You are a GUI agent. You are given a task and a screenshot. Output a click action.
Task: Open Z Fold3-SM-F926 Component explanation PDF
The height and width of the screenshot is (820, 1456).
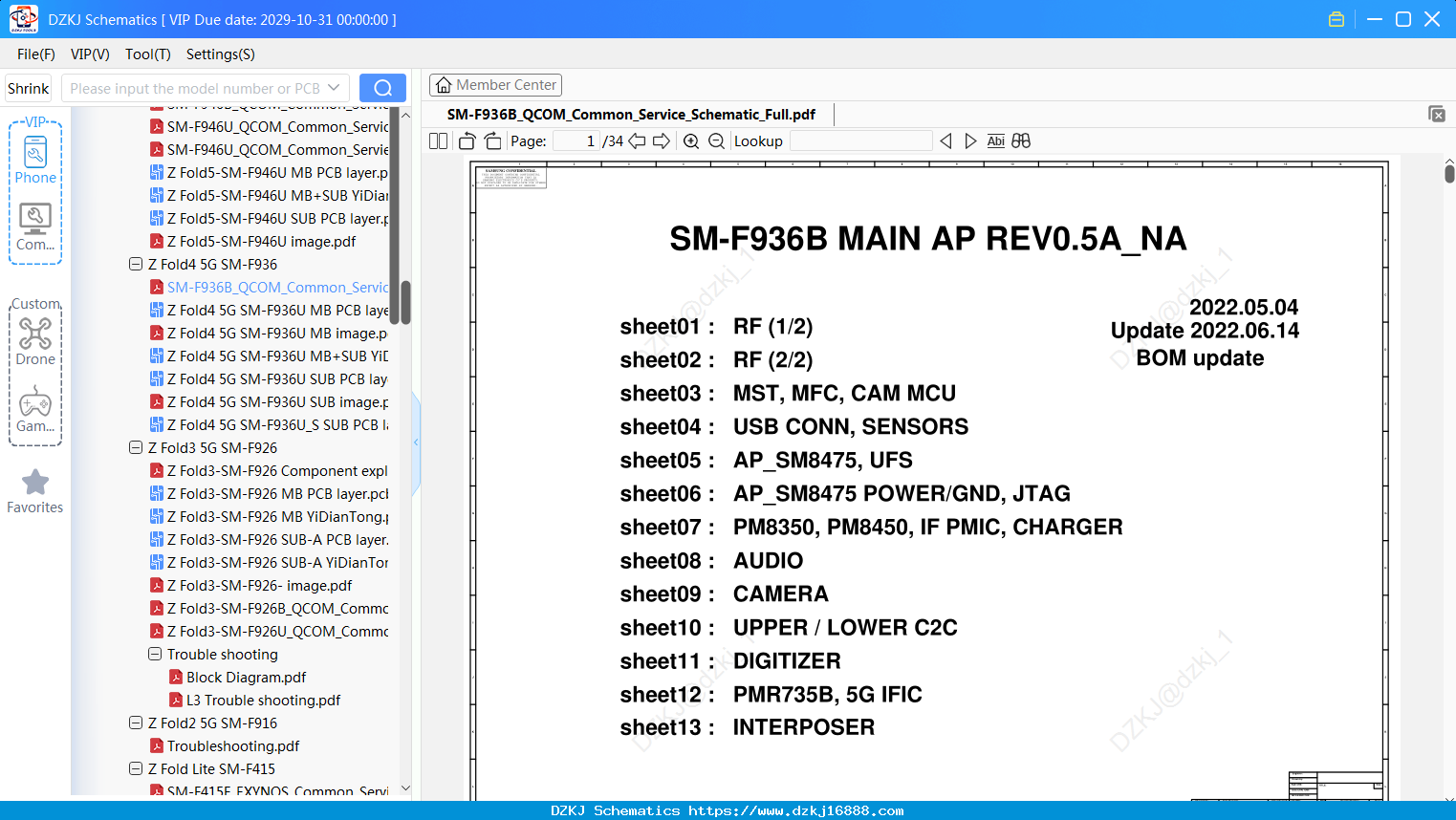coord(269,471)
